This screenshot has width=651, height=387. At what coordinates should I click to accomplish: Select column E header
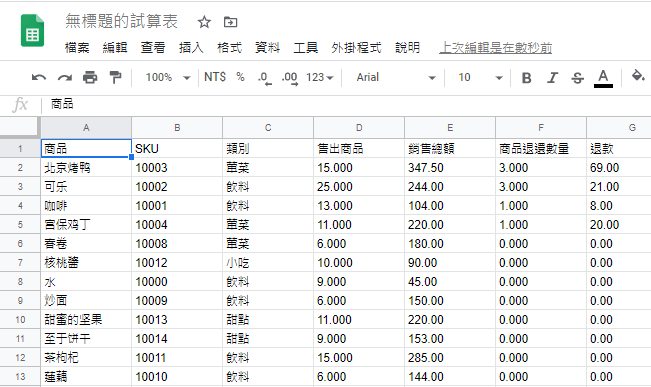click(x=450, y=127)
